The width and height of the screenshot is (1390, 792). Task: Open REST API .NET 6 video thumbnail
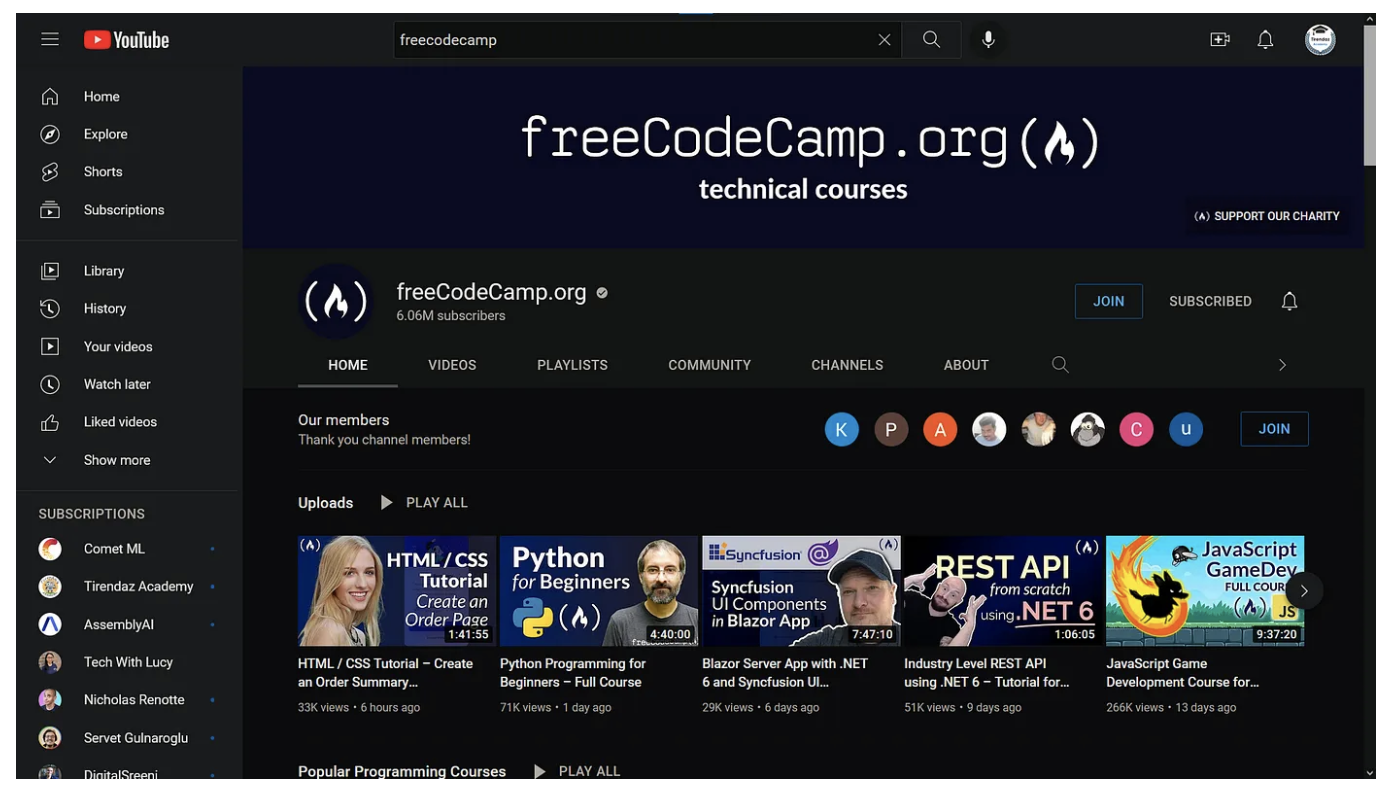(1003, 591)
